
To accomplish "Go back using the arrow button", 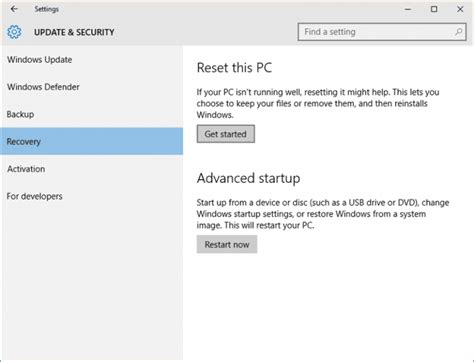I will click(x=14, y=9).
